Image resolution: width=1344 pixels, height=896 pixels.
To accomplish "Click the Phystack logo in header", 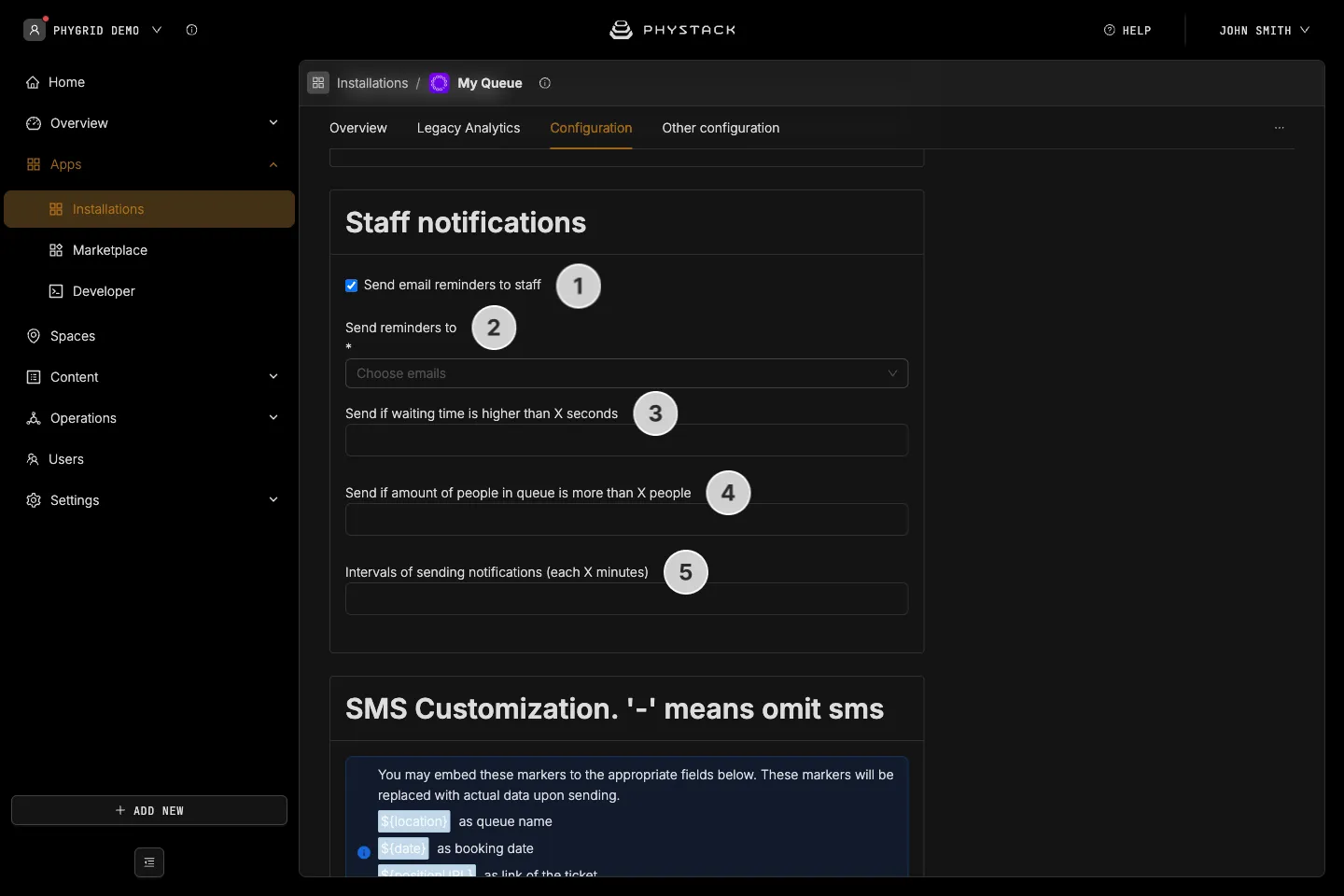I will [x=672, y=30].
